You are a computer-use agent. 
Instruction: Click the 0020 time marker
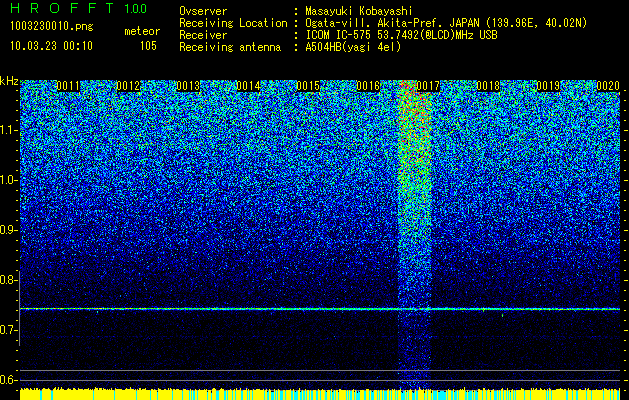(x=608, y=86)
